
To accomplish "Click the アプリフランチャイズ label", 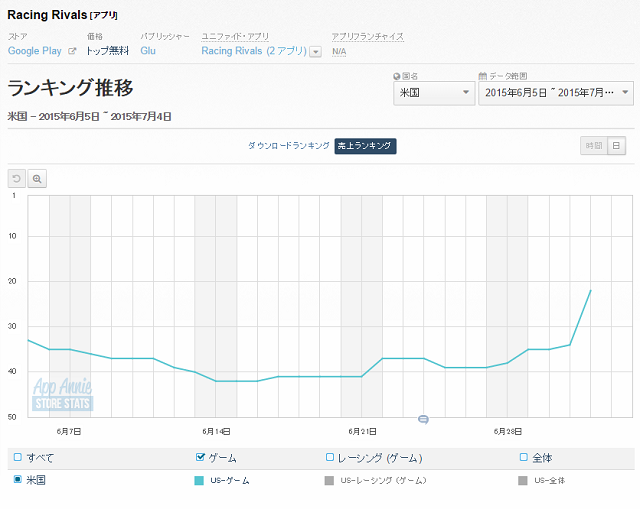I will [367, 37].
